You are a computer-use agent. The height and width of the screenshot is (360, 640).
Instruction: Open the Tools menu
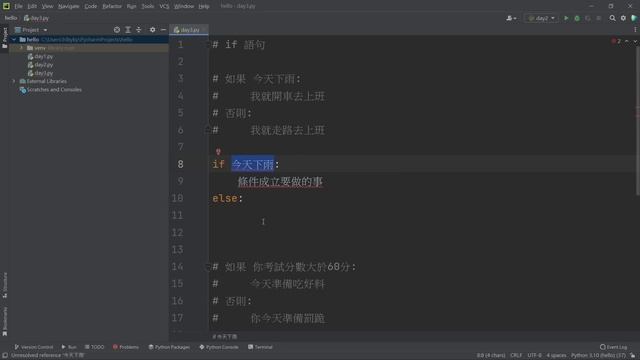tap(148, 6)
